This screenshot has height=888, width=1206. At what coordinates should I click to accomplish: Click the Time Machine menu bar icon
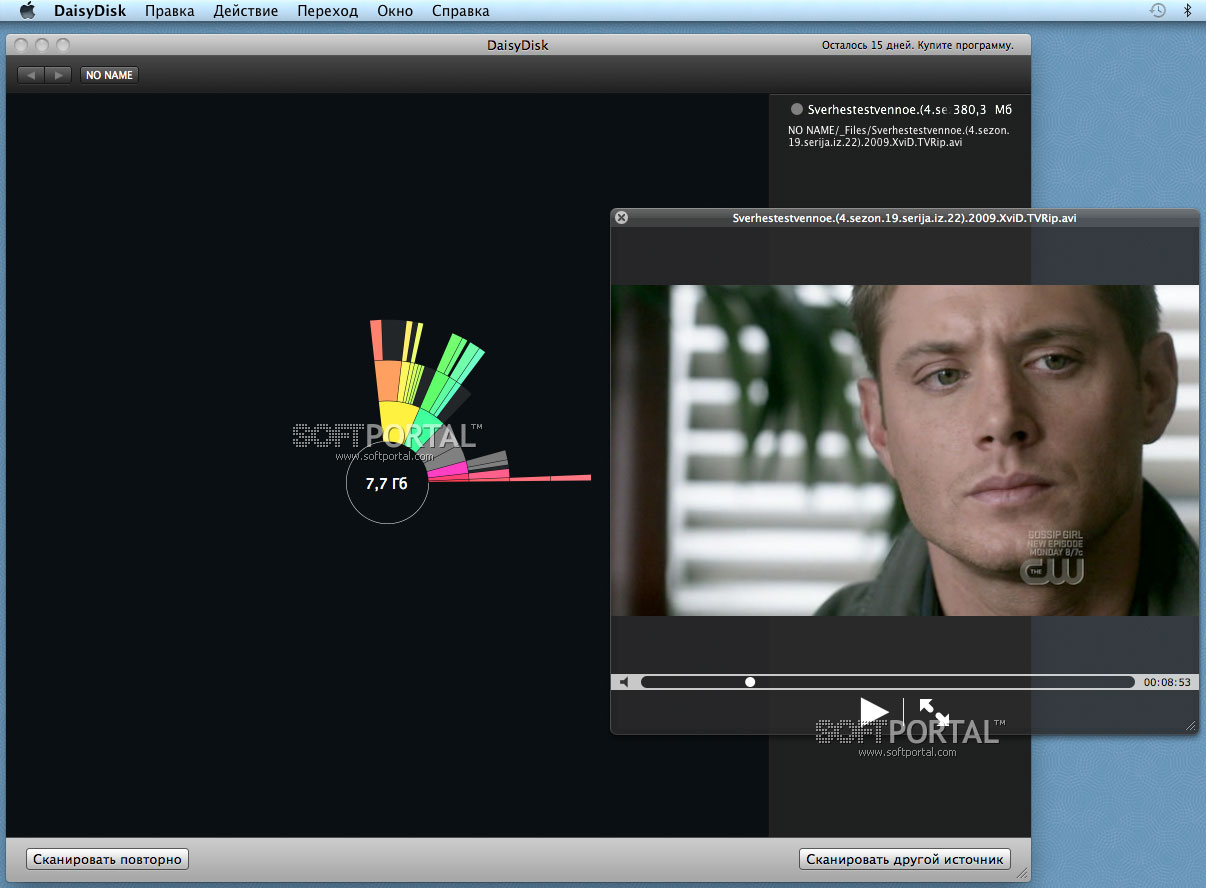click(1157, 11)
